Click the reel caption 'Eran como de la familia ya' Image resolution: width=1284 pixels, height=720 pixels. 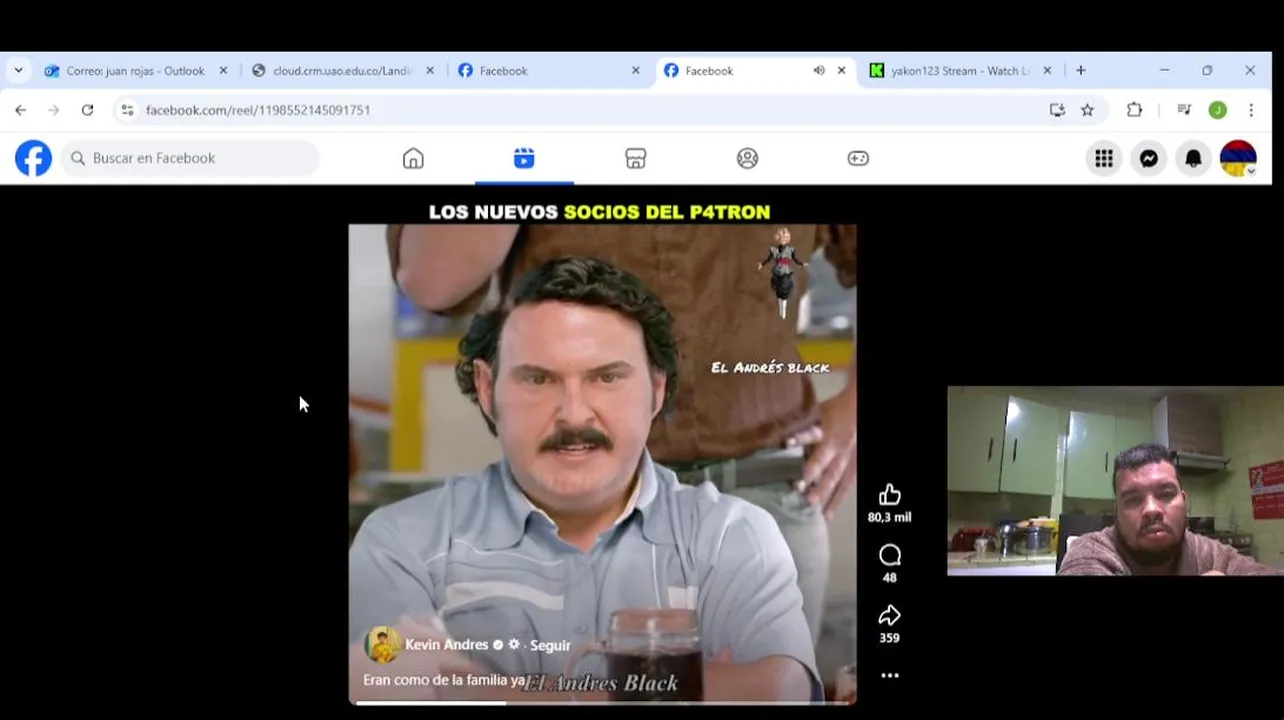[444, 680]
